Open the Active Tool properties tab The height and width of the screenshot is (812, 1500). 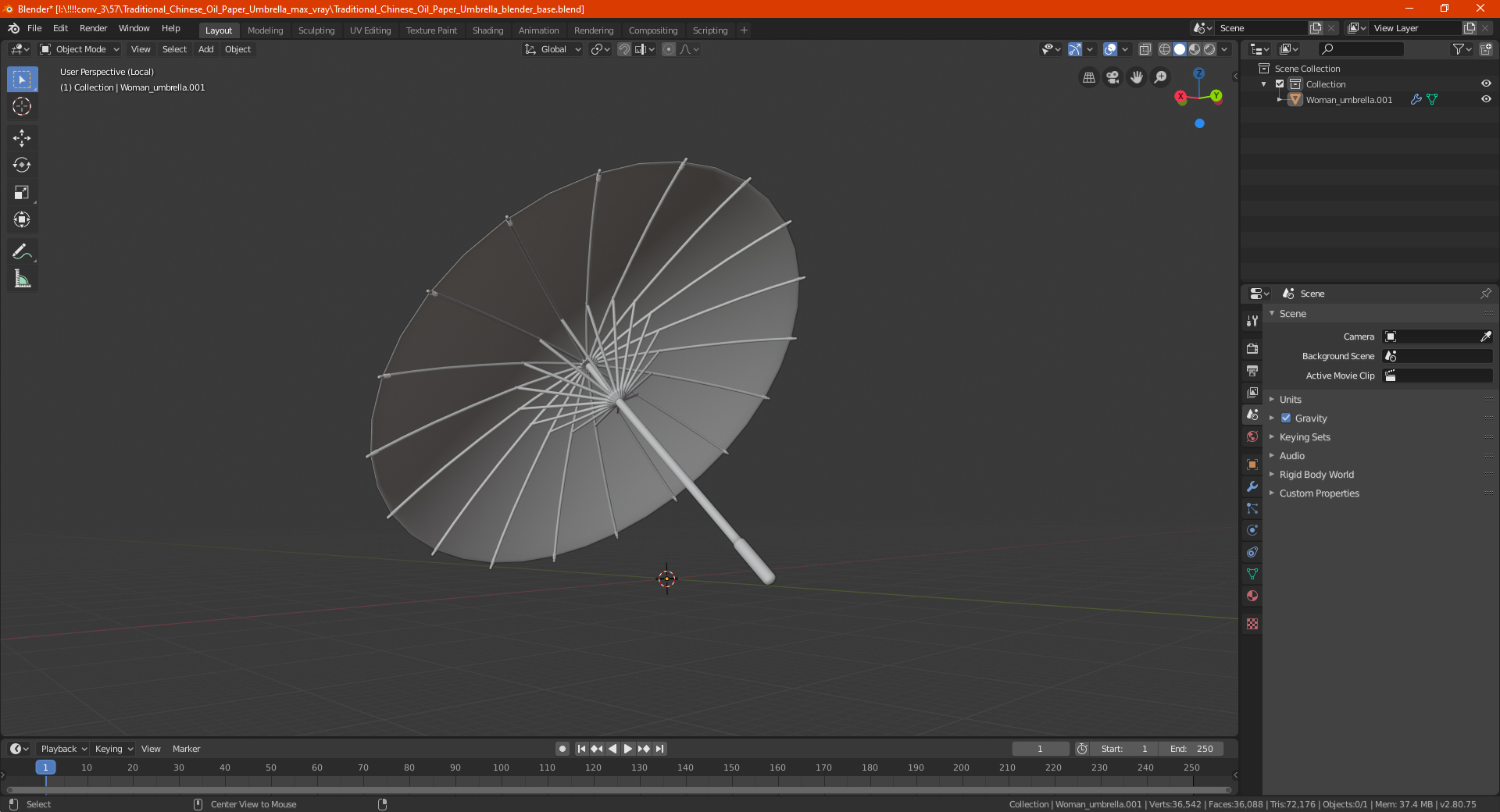click(x=1252, y=321)
